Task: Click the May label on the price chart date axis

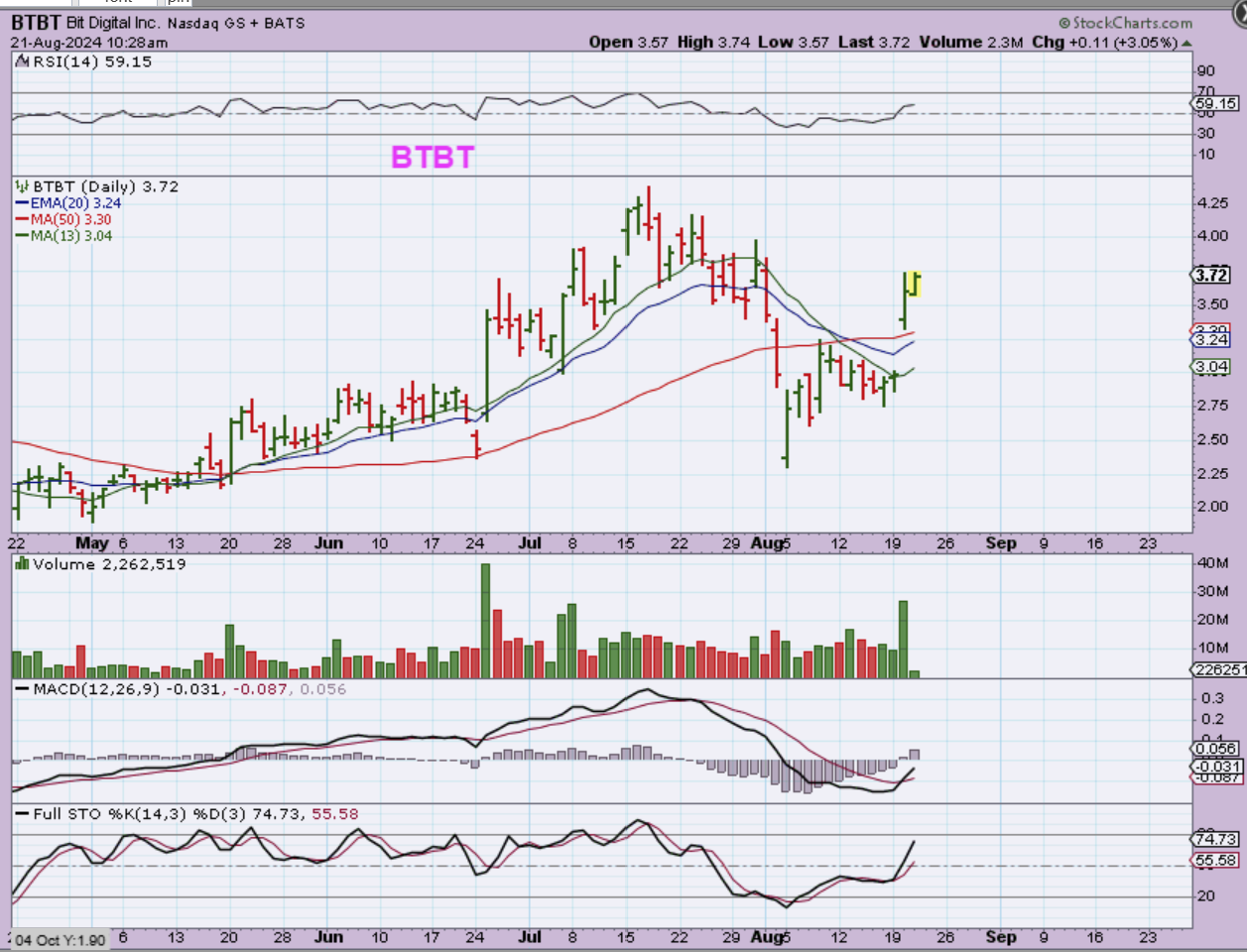Action: [x=92, y=543]
